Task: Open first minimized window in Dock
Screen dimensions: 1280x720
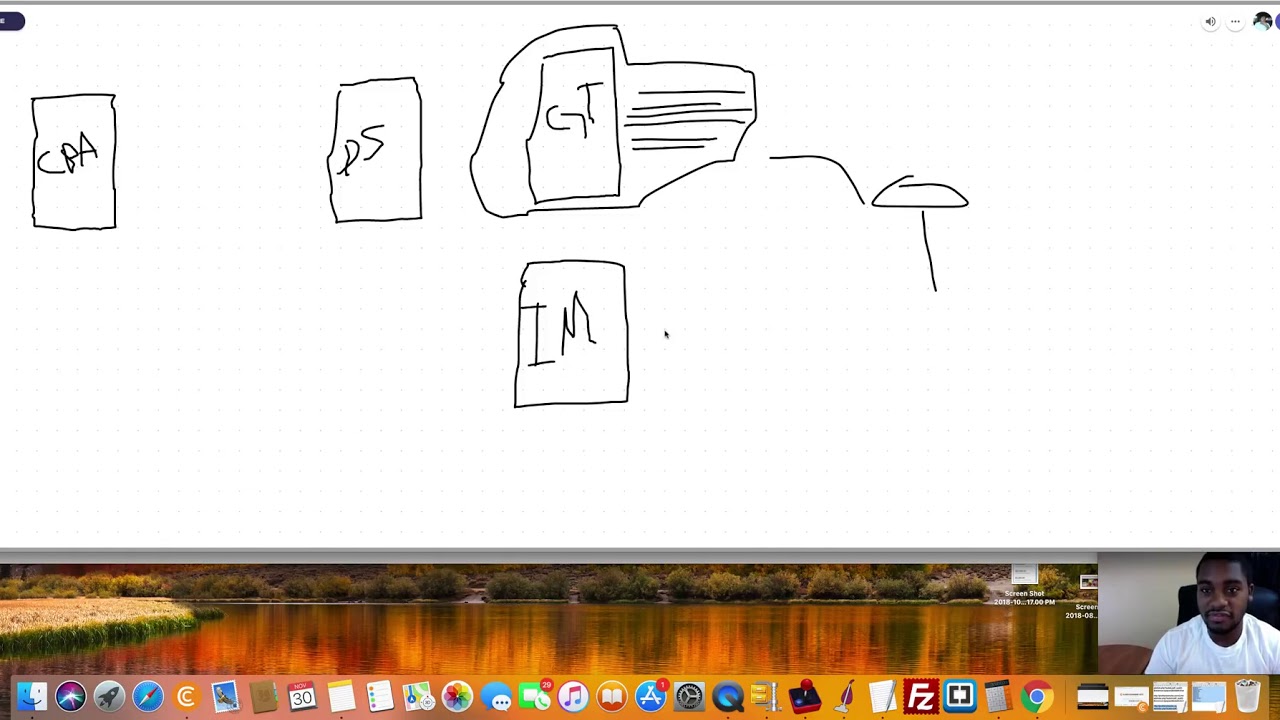Action: tap(1093, 697)
